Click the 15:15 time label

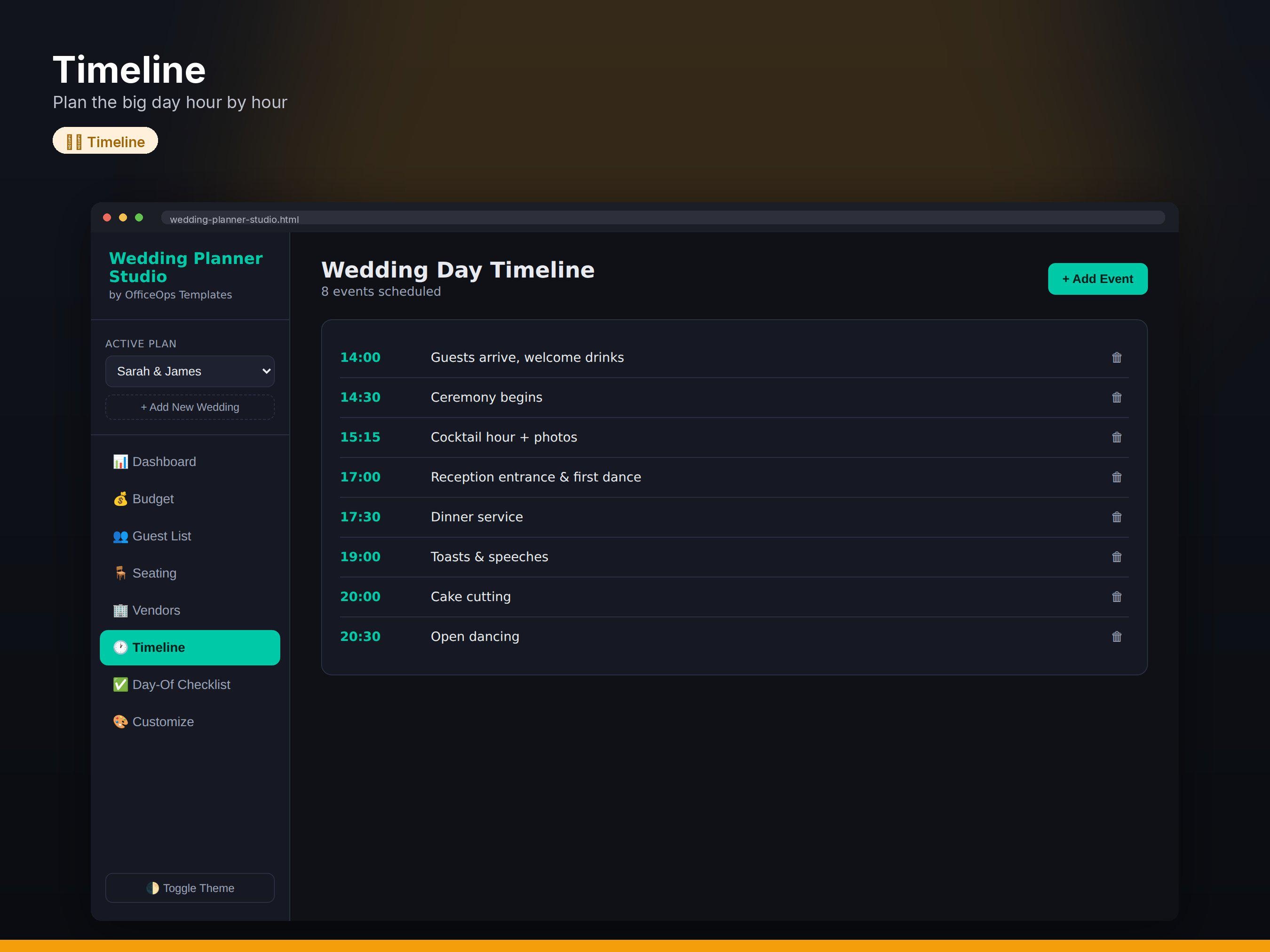pos(360,437)
